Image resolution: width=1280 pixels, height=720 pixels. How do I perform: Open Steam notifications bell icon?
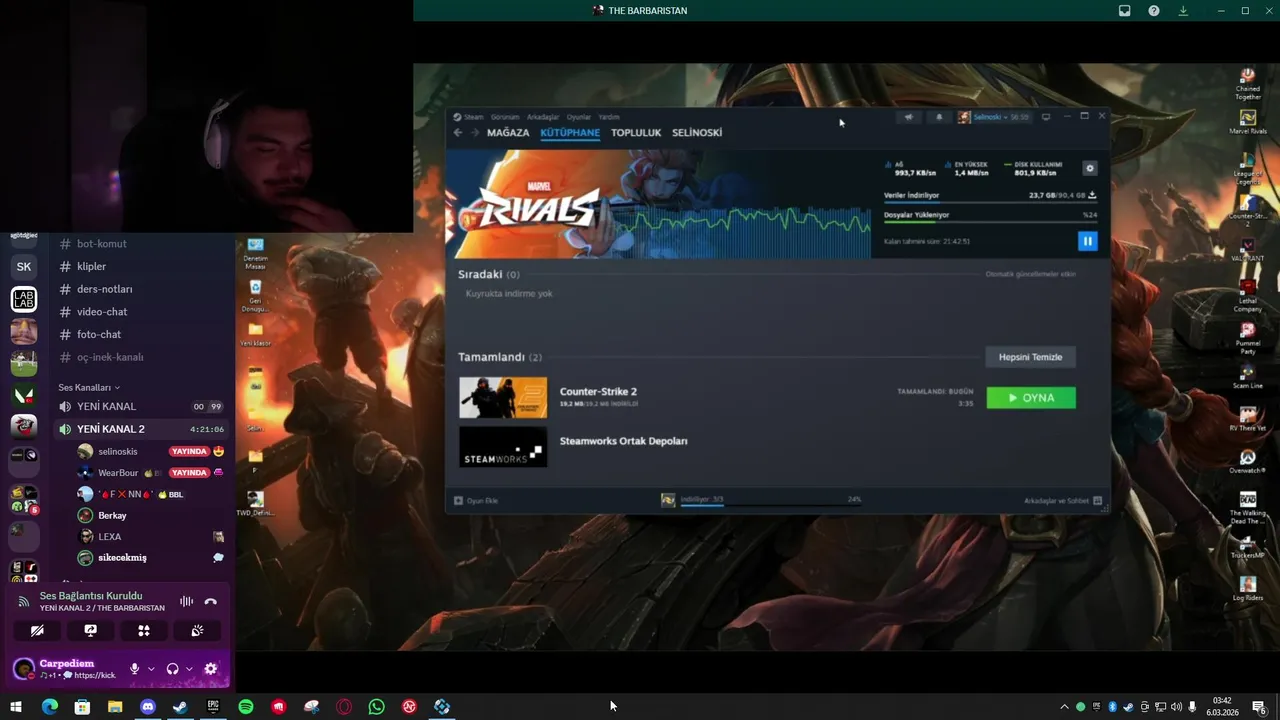coord(939,117)
